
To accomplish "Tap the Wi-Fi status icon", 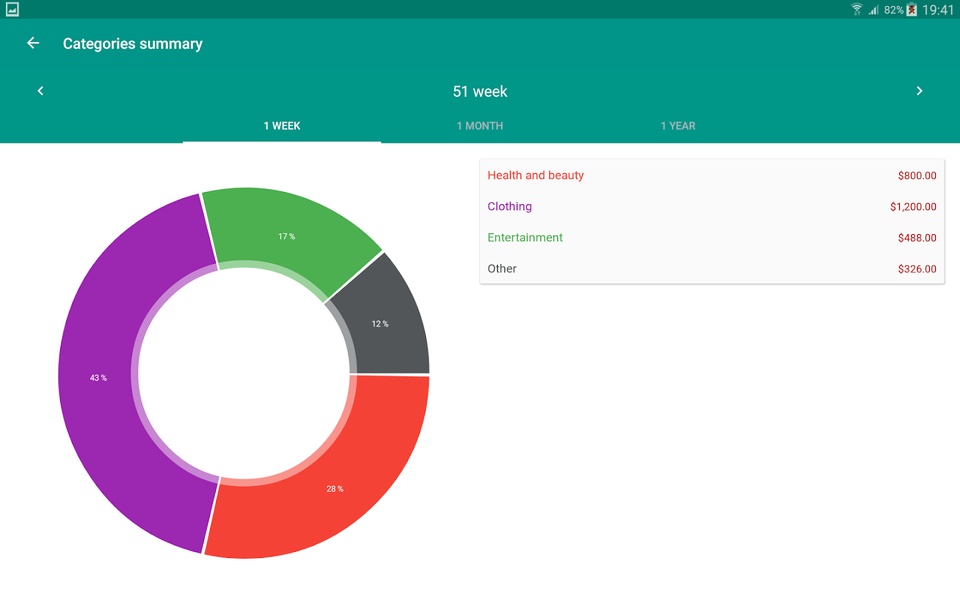I will click(857, 9).
